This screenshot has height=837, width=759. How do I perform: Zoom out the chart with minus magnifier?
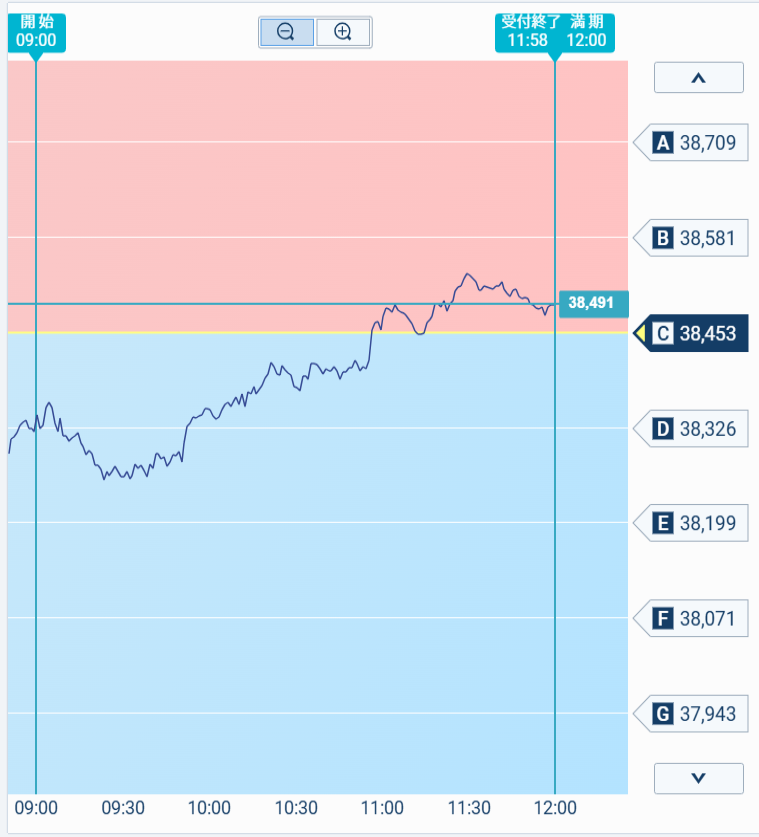coord(287,32)
